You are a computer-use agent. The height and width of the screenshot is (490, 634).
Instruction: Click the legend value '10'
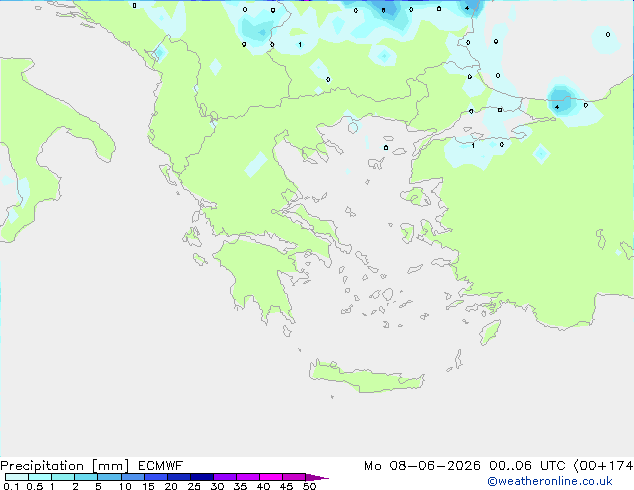click(x=125, y=486)
